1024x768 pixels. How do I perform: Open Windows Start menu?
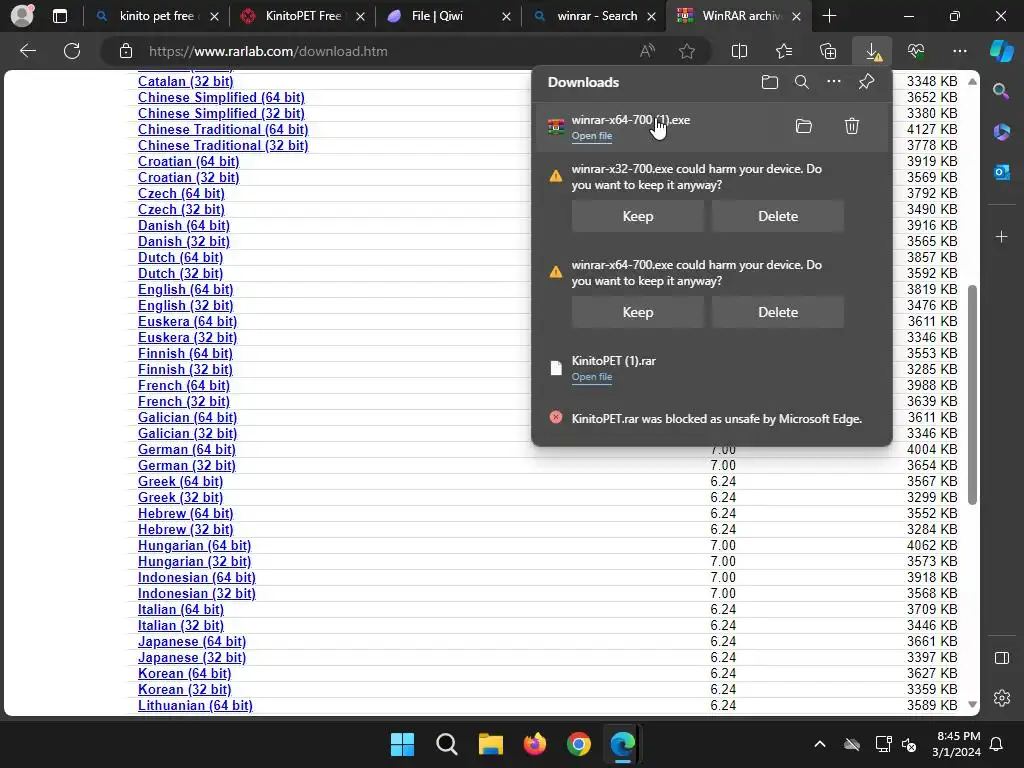(x=402, y=744)
